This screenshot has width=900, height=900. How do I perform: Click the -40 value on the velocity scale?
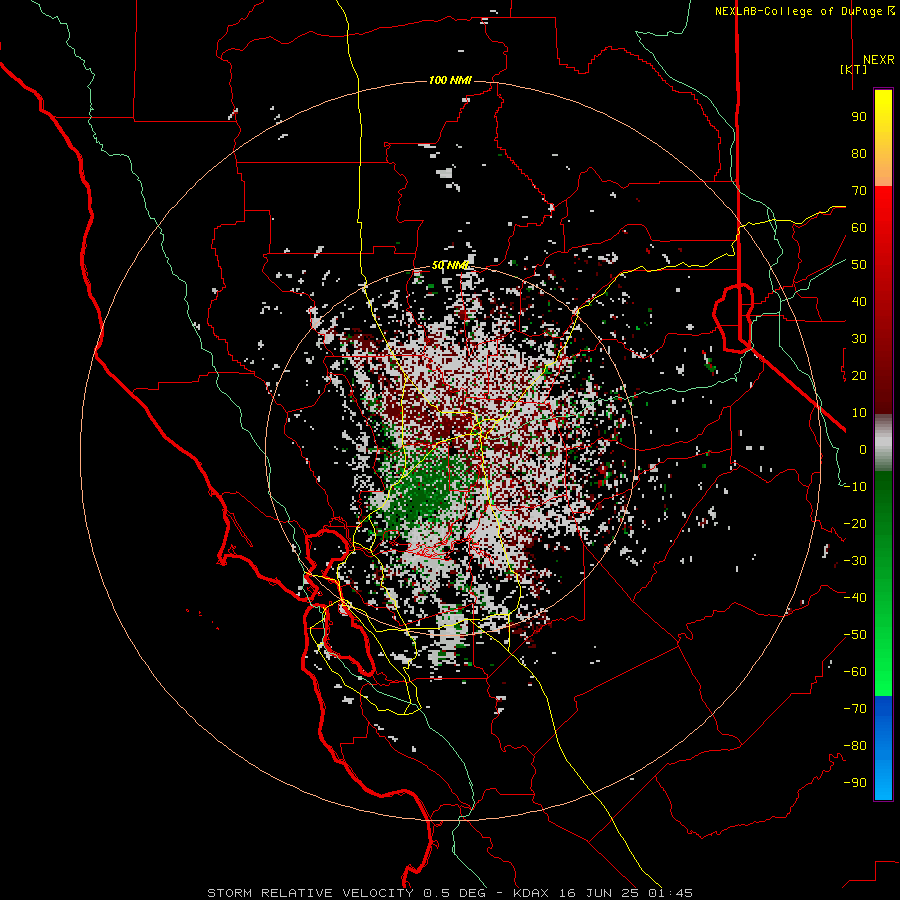click(x=855, y=598)
